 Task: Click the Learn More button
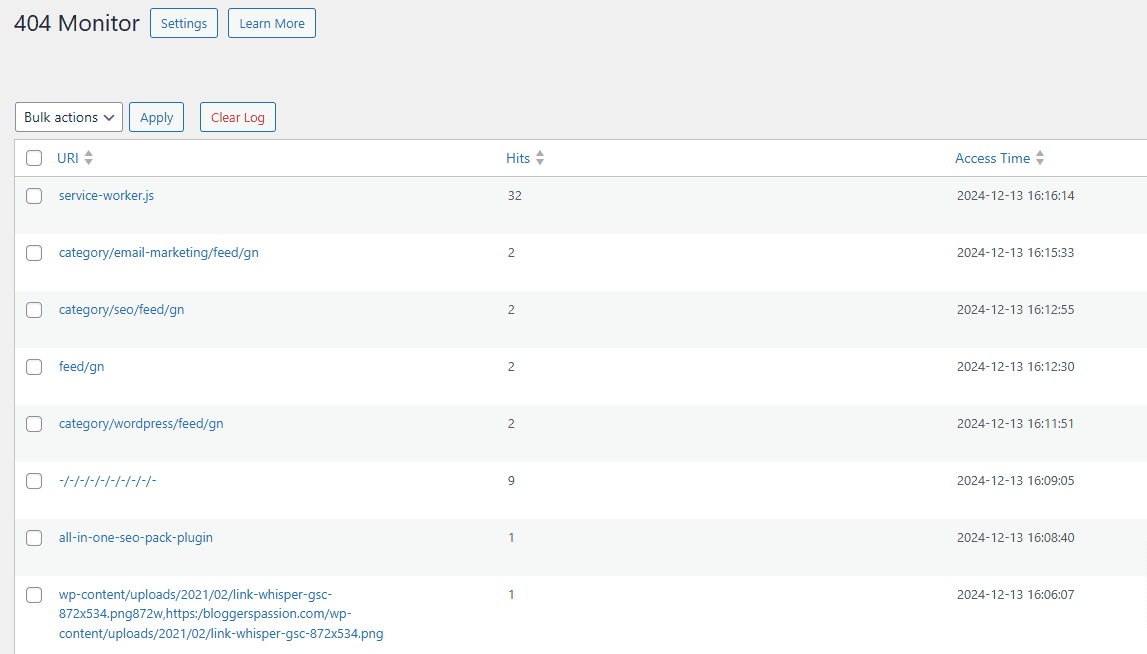[272, 23]
